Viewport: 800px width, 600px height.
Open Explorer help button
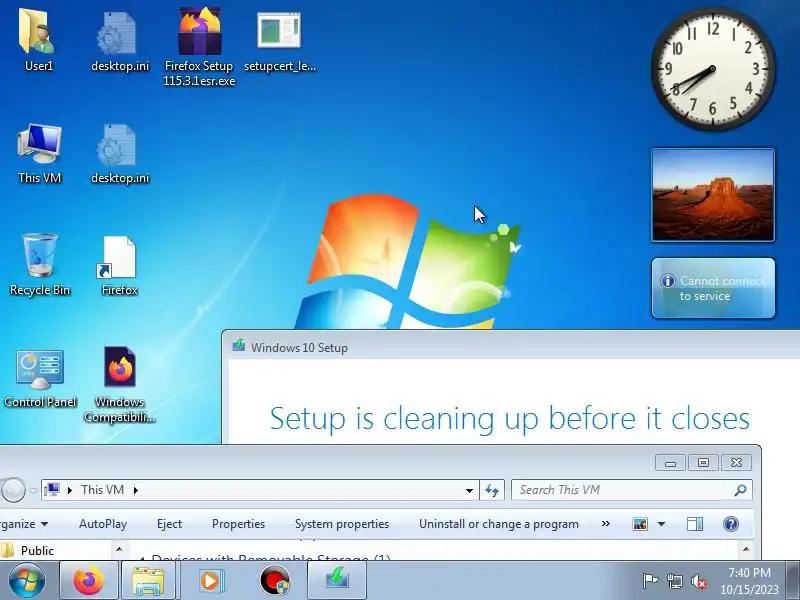point(731,524)
